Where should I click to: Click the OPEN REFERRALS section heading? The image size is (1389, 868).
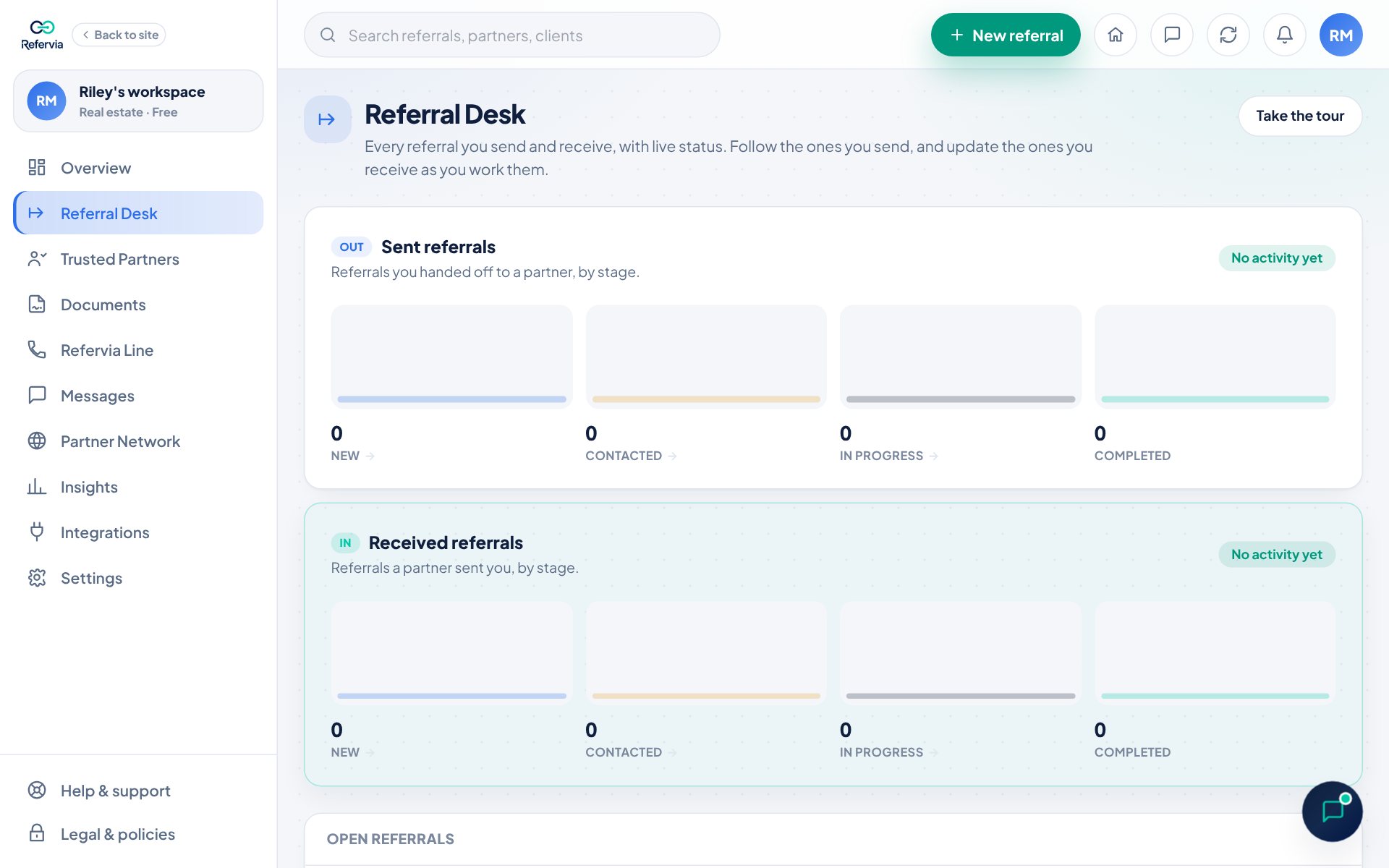(391, 839)
